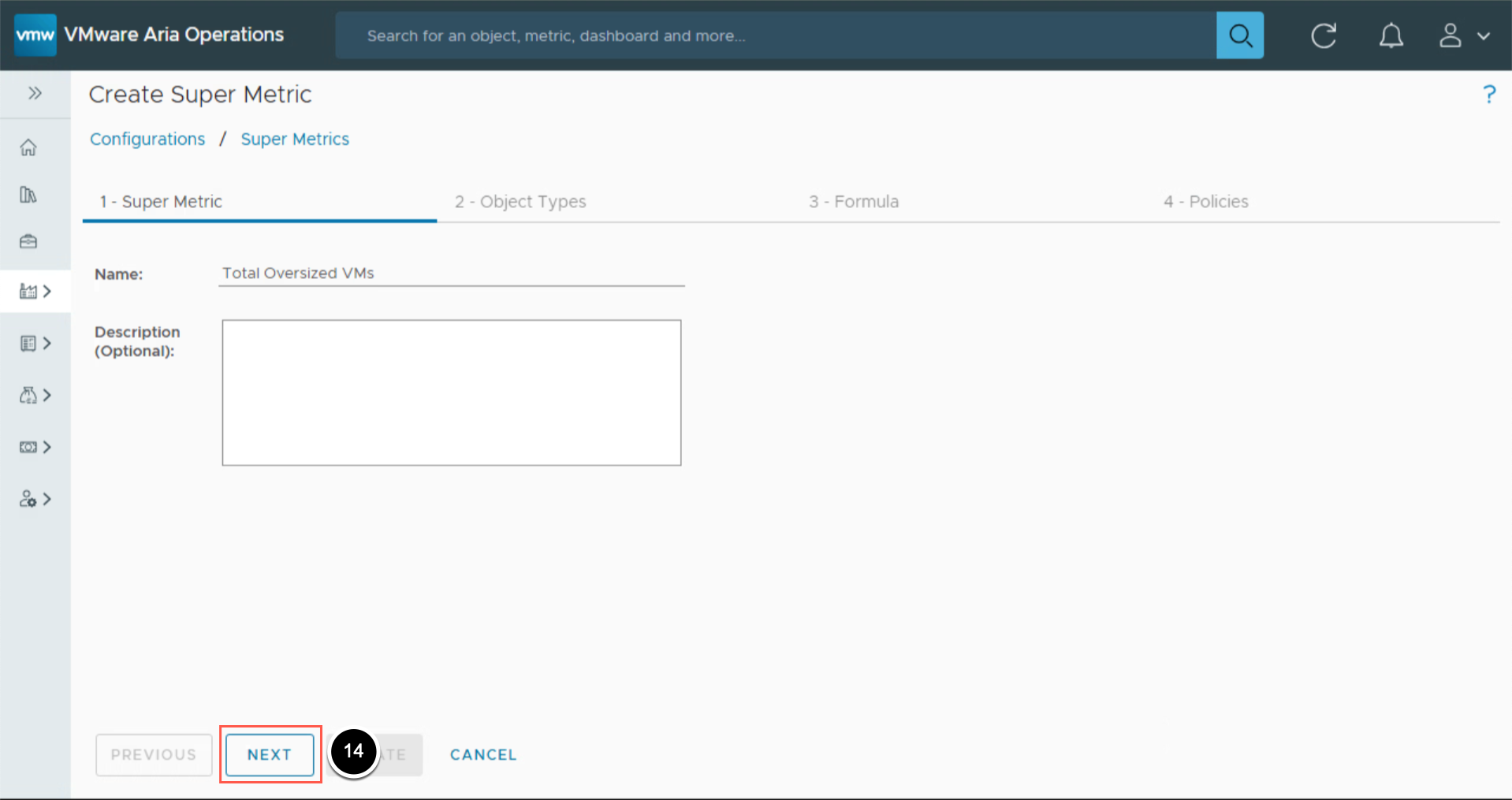Viewport: 1512px width, 800px height.
Task: Click the help question mark icon
Action: (x=1488, y=95)
